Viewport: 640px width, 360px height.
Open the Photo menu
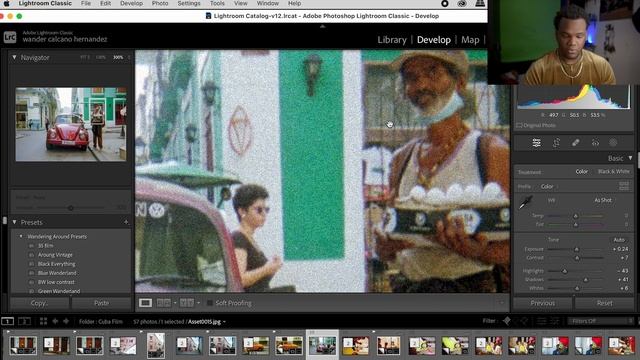click(x=160, y=3)
